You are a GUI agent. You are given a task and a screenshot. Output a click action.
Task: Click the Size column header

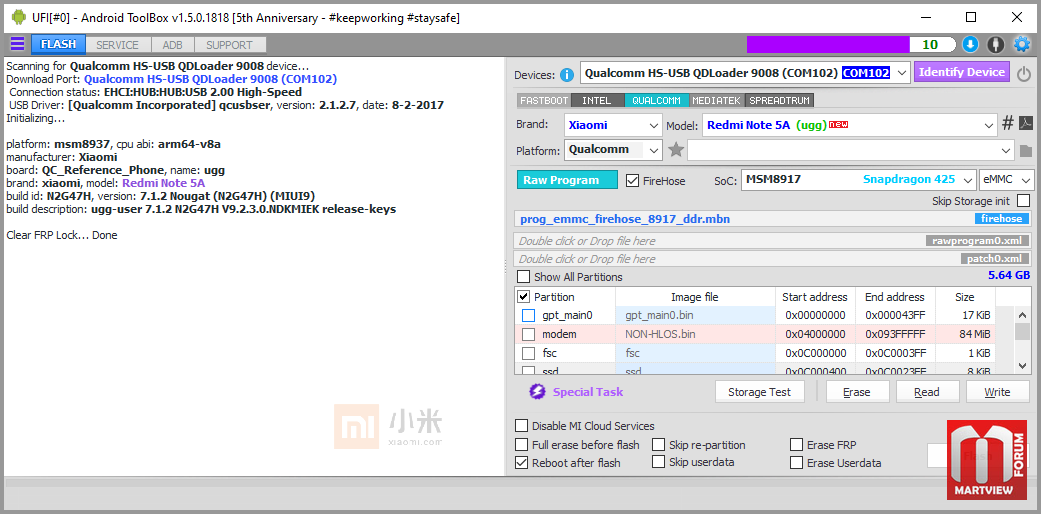[x=965, y=297]
